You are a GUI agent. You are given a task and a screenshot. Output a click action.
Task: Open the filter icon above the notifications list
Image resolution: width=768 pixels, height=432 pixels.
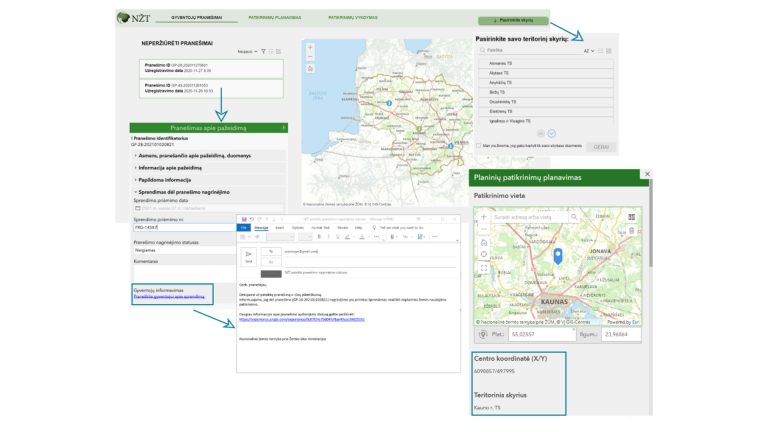[264, 51]
